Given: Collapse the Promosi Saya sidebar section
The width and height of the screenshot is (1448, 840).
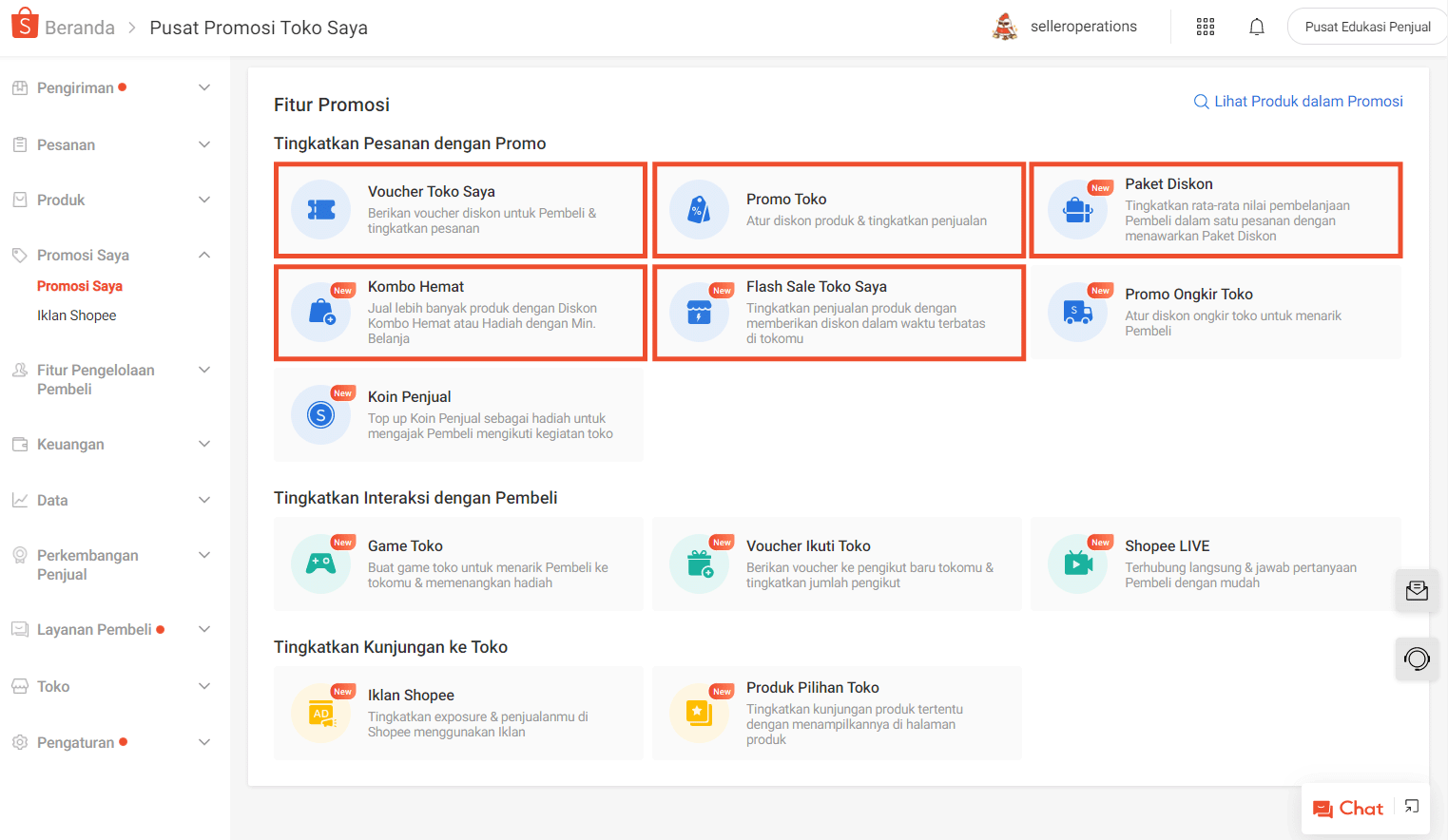Looking at the screenshot, I should pos(203,255).
